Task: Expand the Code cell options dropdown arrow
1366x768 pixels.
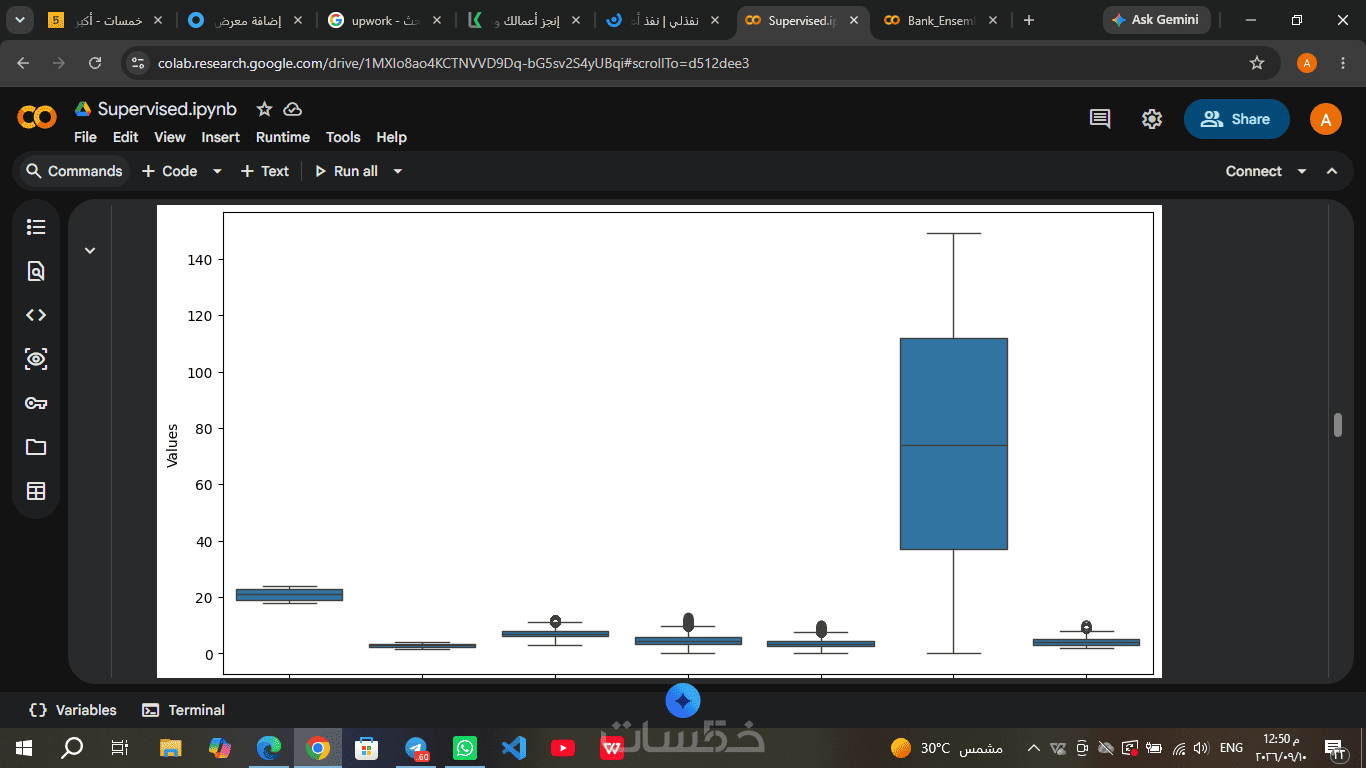Action: tap(217, 171)
